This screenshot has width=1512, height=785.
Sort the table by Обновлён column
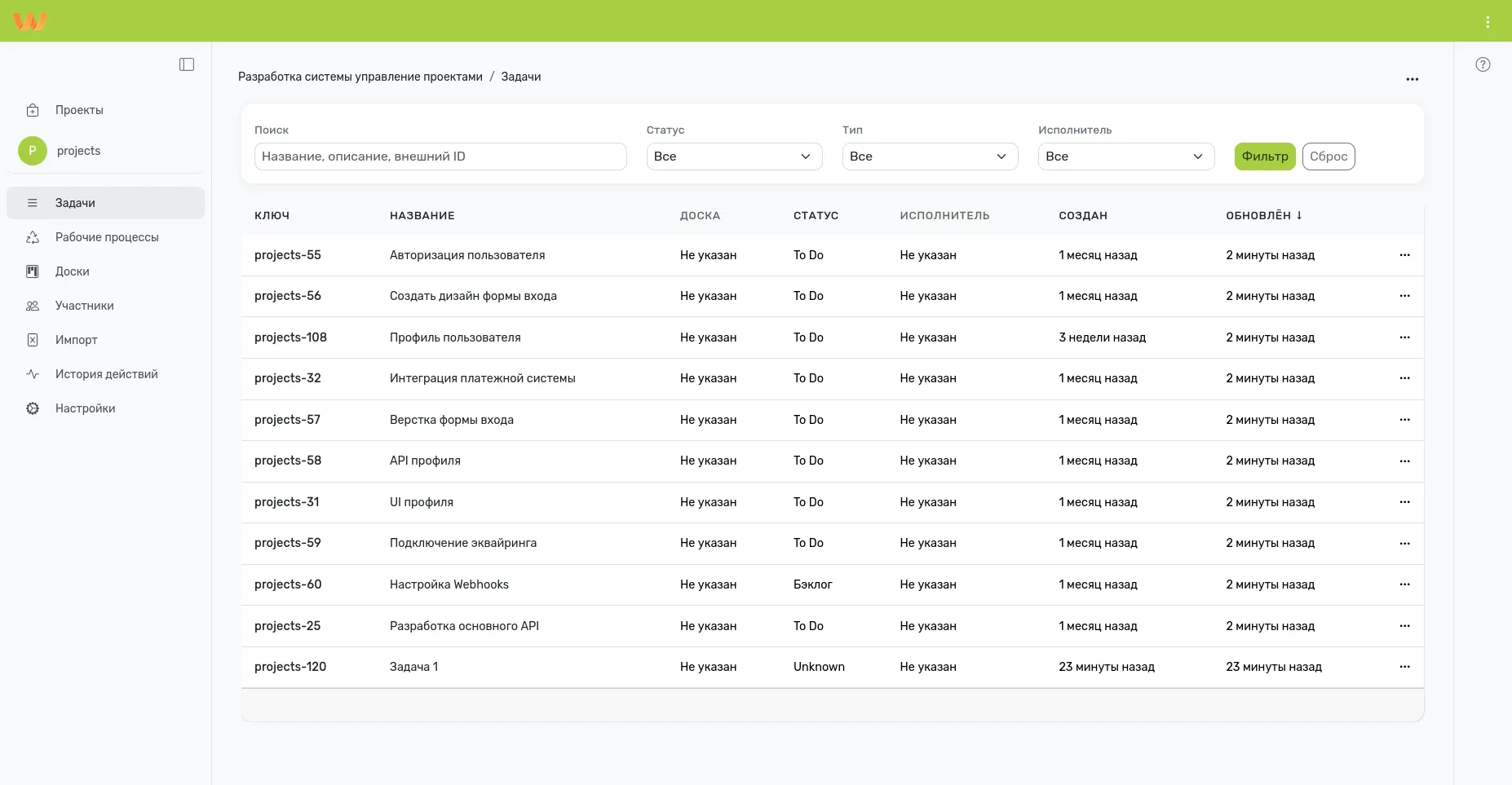click(x=1264, y=215)
